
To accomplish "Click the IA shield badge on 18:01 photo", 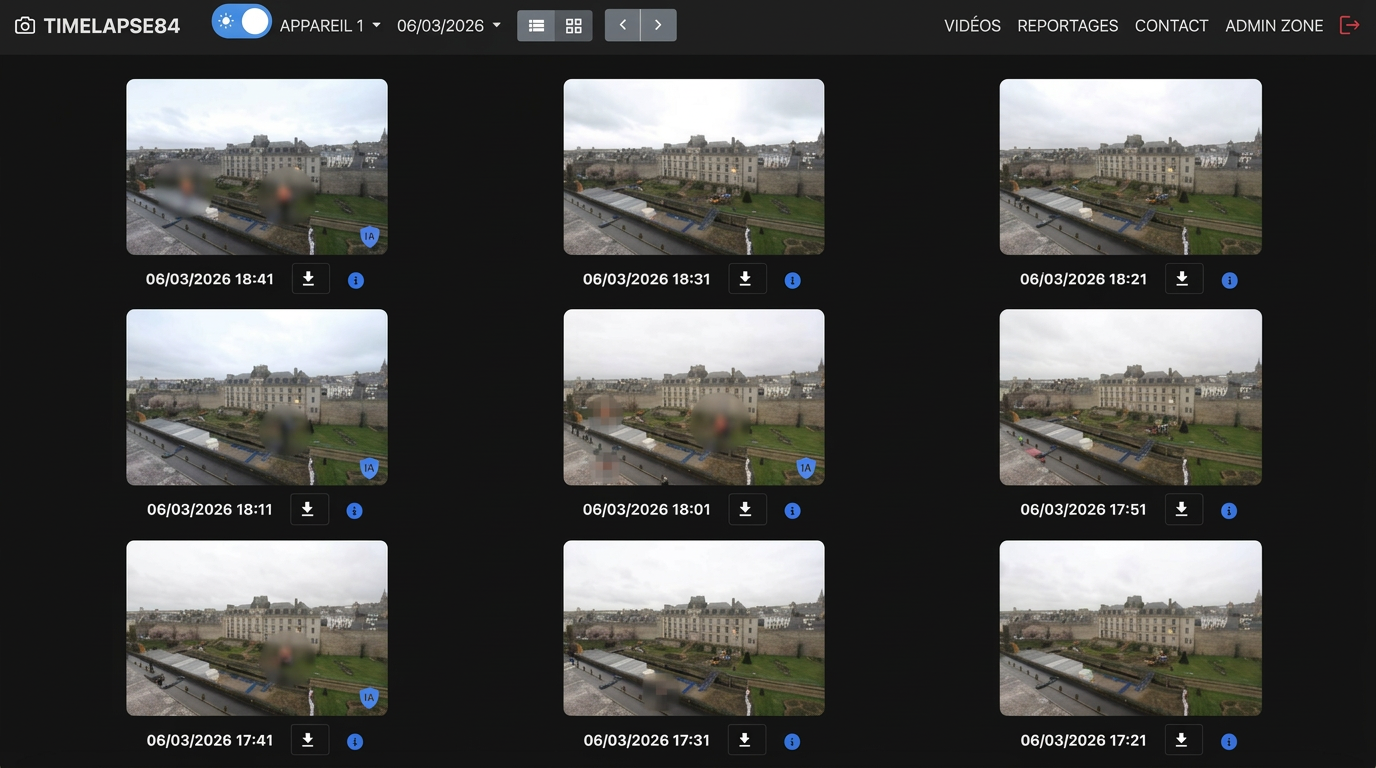I will [x=806, y=468].
